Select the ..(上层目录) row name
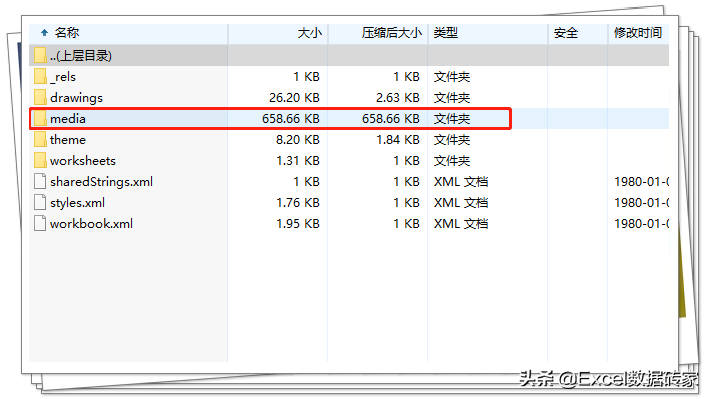 [x=81, y=56]
